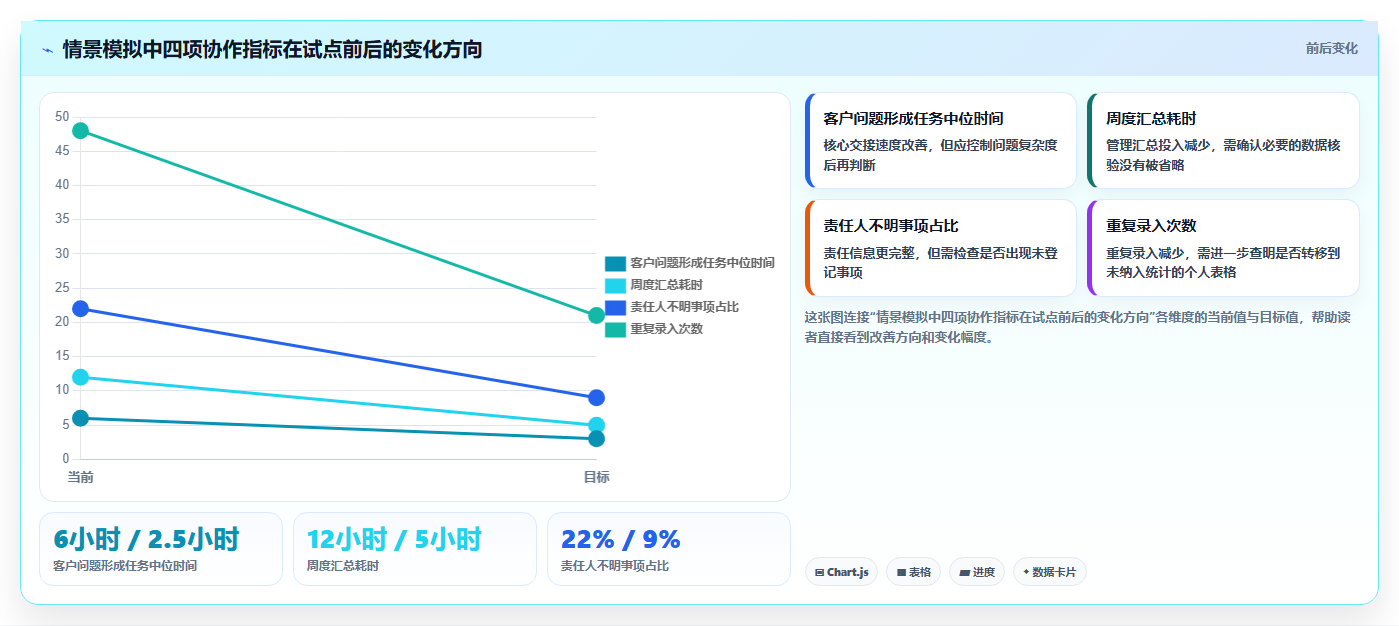
Task: Click the text 重复录入减少
Action: (x=1145, y=253)
